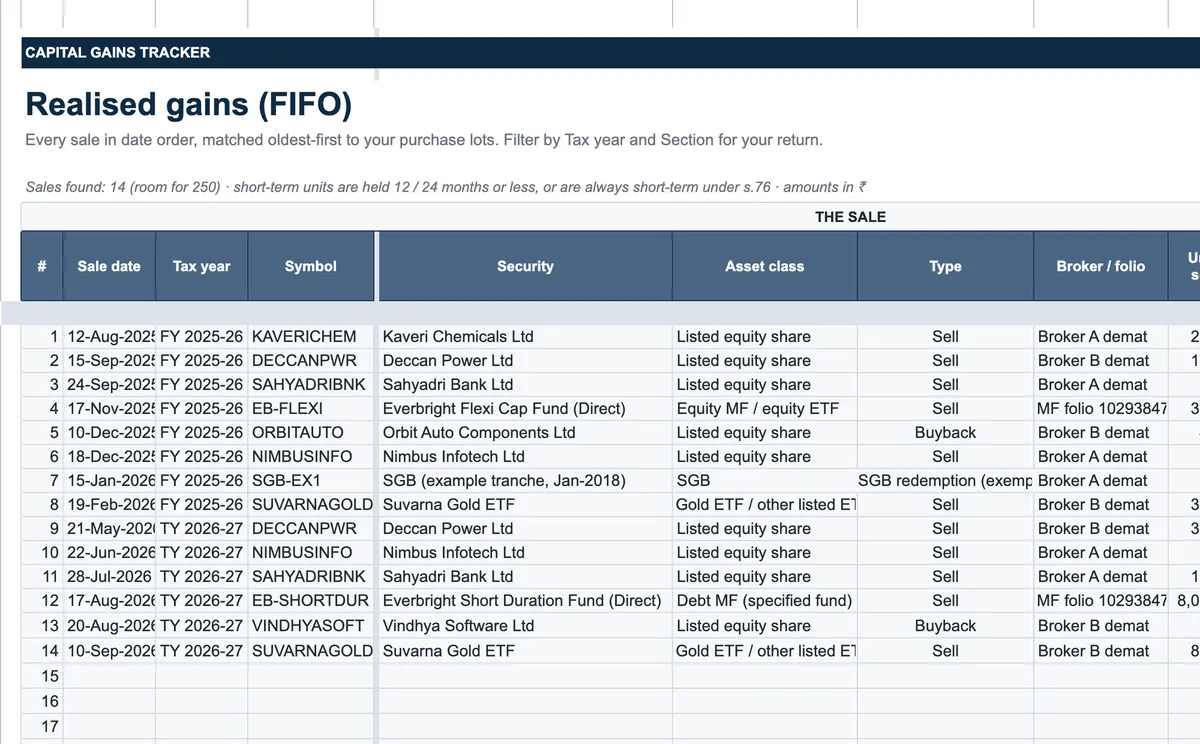Select 'Listed equity share' in row 3
Viewport: 1200px width, 744px height.
[765, 385]
